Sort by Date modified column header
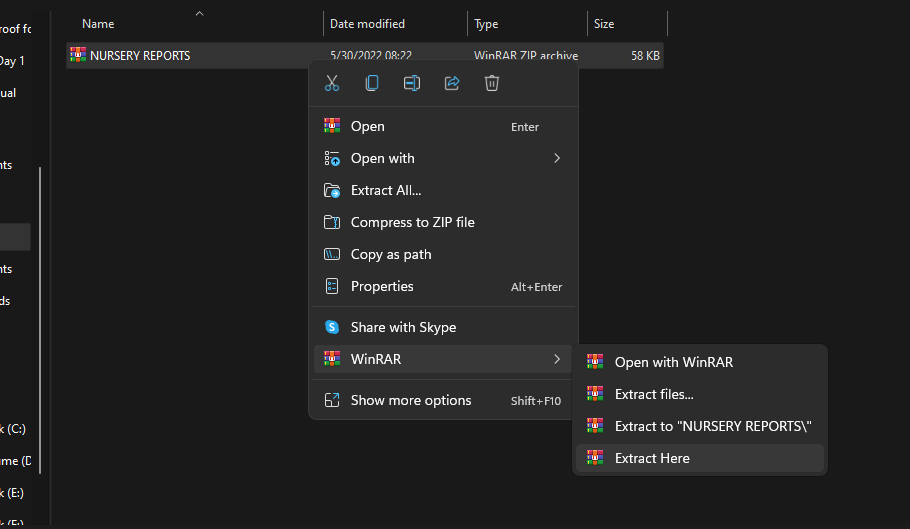910x529 pixels. point(367,24)
